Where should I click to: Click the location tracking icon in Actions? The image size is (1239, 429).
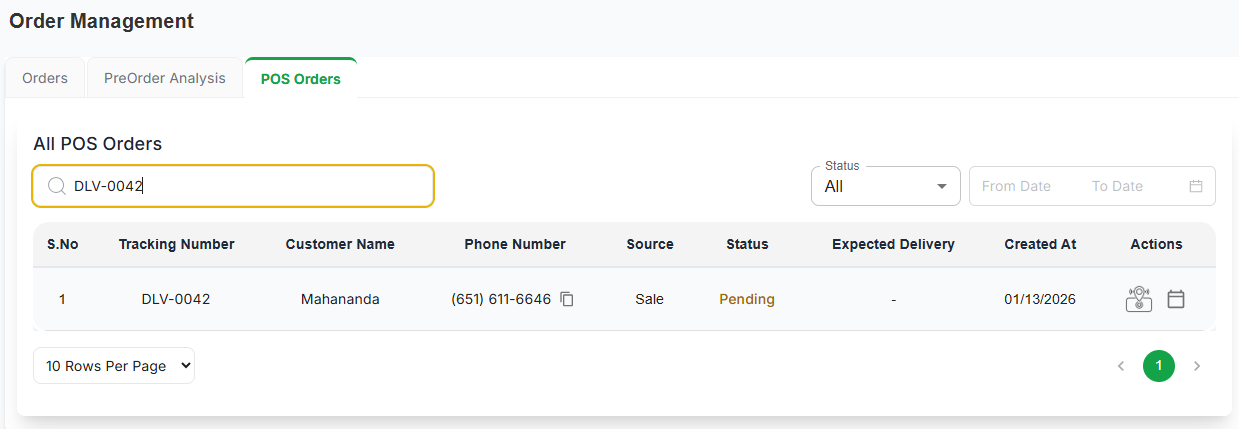(x=1138, y=299)
